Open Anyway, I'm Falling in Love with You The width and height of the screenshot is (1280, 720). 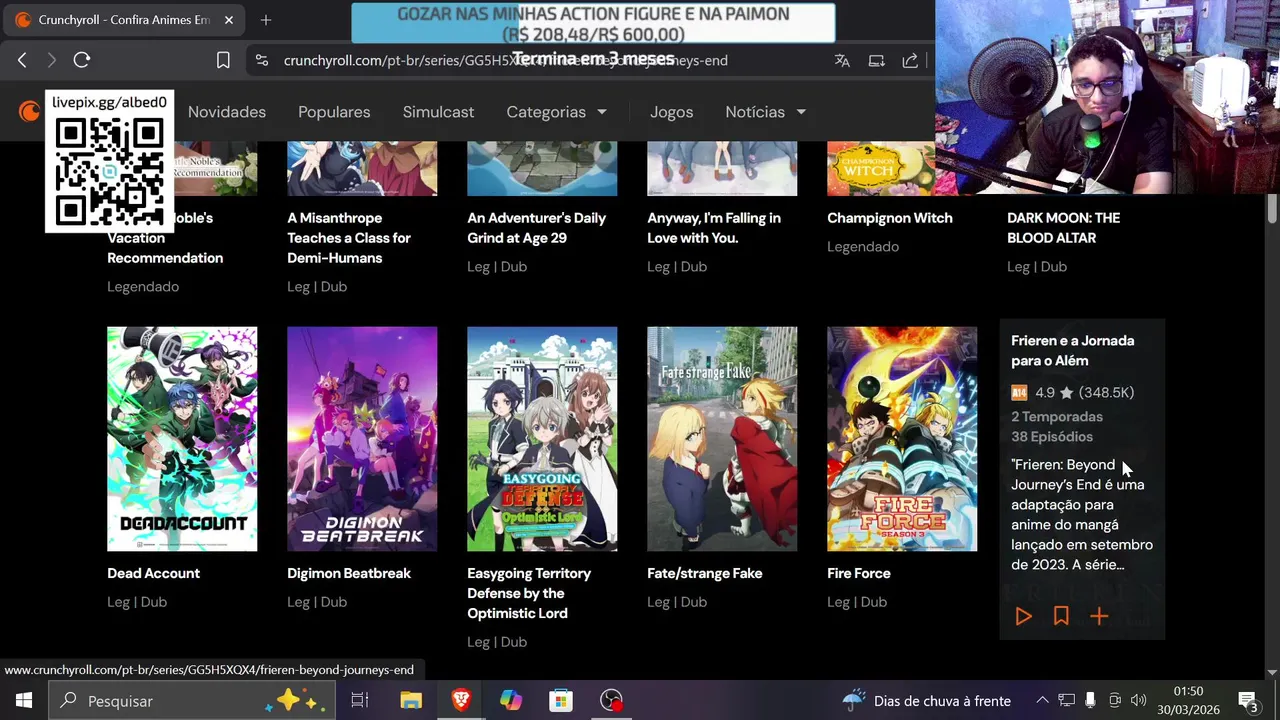pyautogui.click(x=714, y=228)
